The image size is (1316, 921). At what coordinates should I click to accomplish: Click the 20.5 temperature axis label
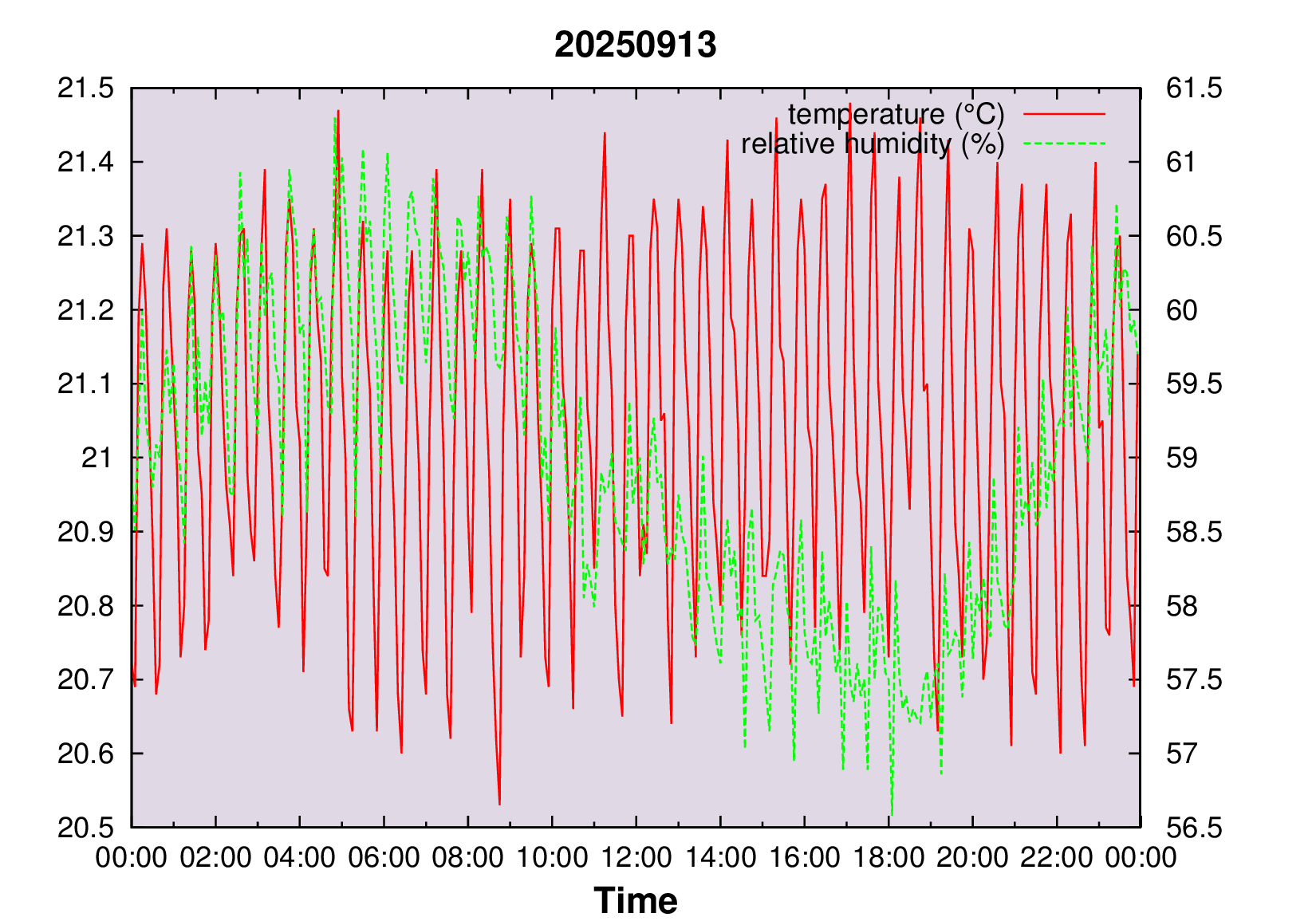point(85,828)
